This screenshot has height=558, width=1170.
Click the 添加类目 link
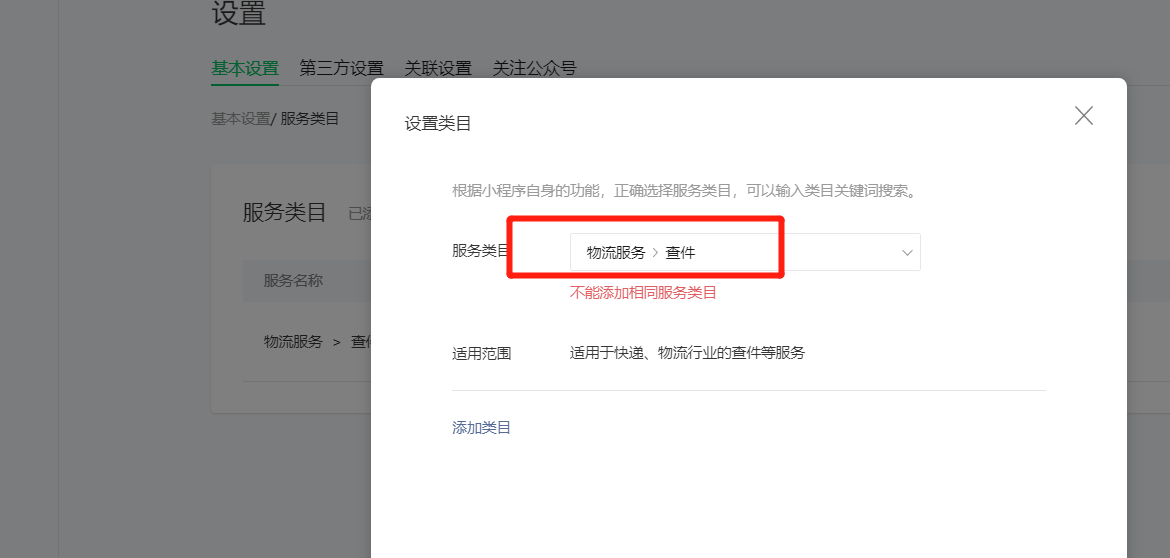point(481,427)
